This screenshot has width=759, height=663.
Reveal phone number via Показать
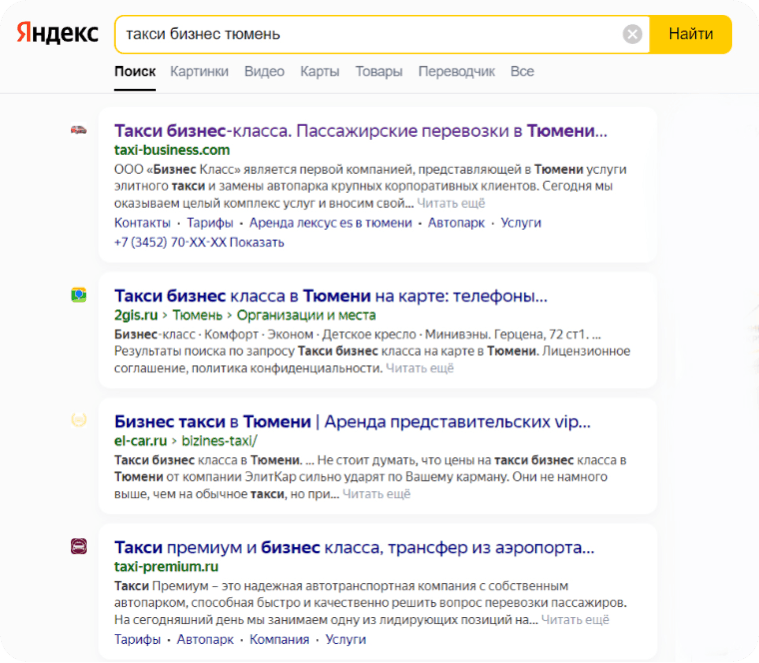(257, 242)
